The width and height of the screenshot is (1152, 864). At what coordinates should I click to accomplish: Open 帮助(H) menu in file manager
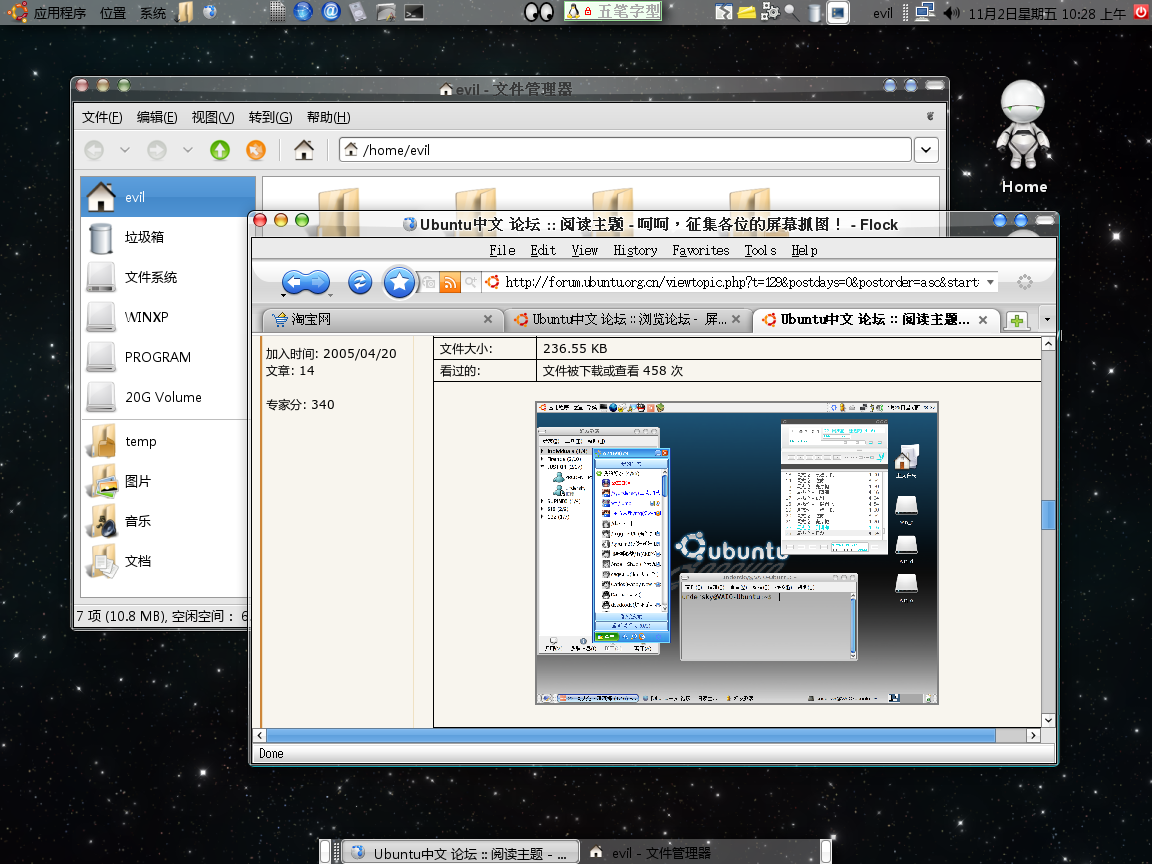click(328, 118)
